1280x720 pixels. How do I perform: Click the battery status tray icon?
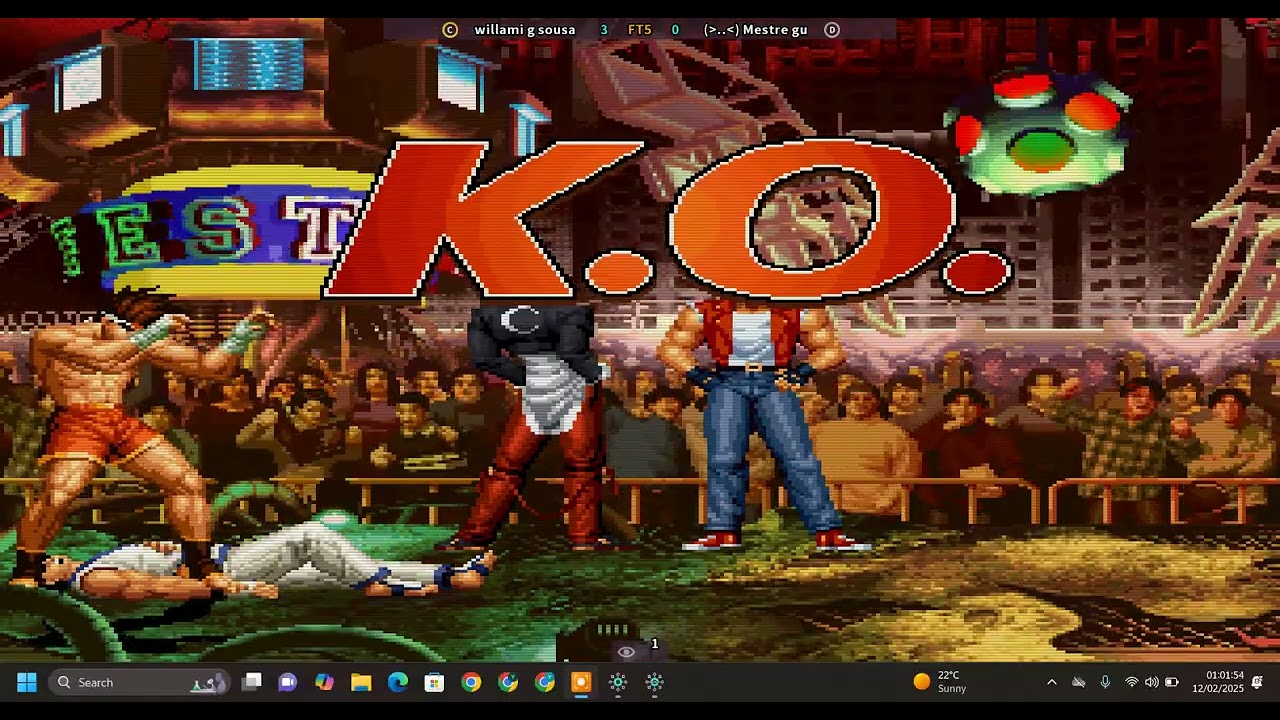pyautogui.click(x=1172, y=682)
